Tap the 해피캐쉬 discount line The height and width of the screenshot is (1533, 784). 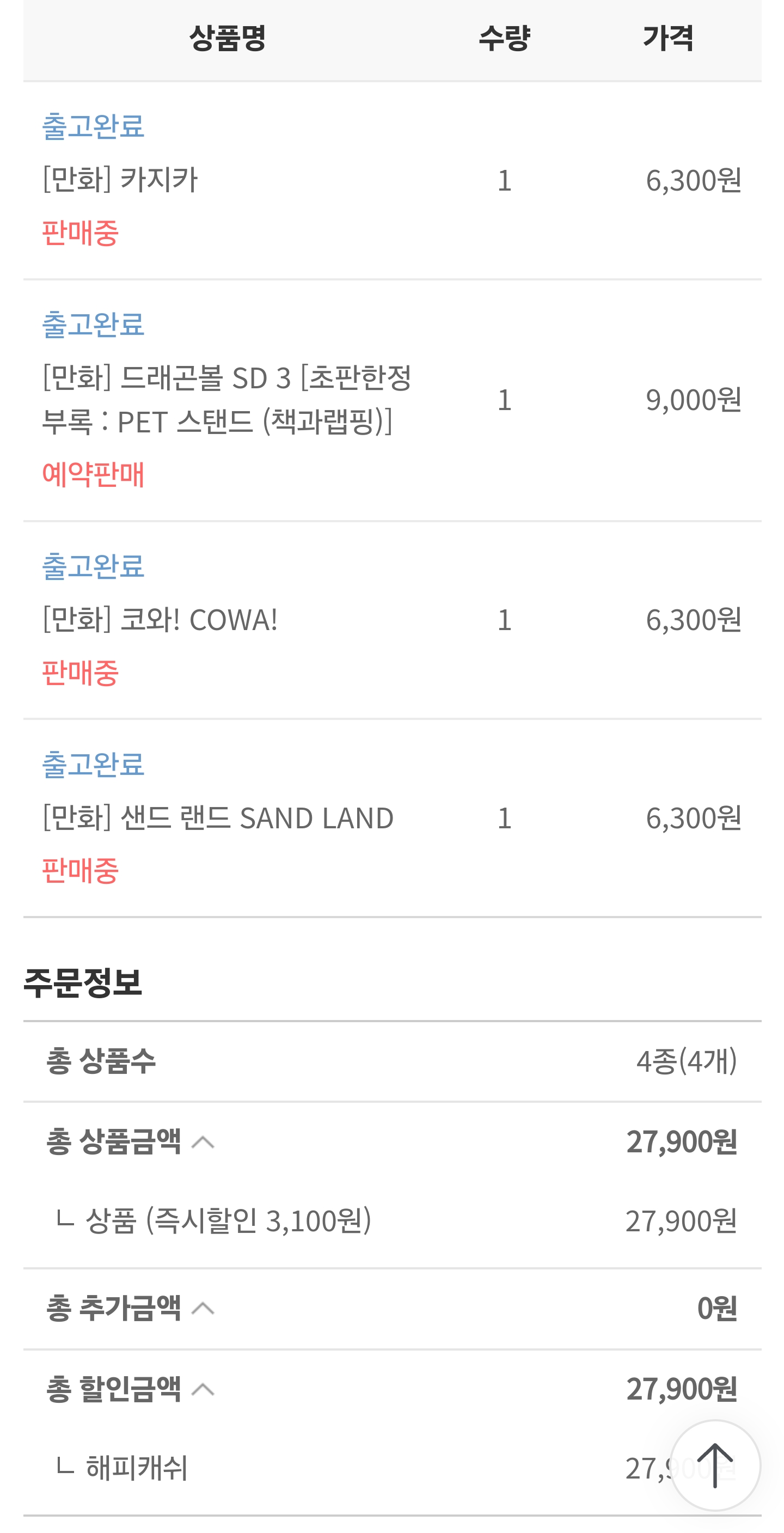click(392, 1468)
